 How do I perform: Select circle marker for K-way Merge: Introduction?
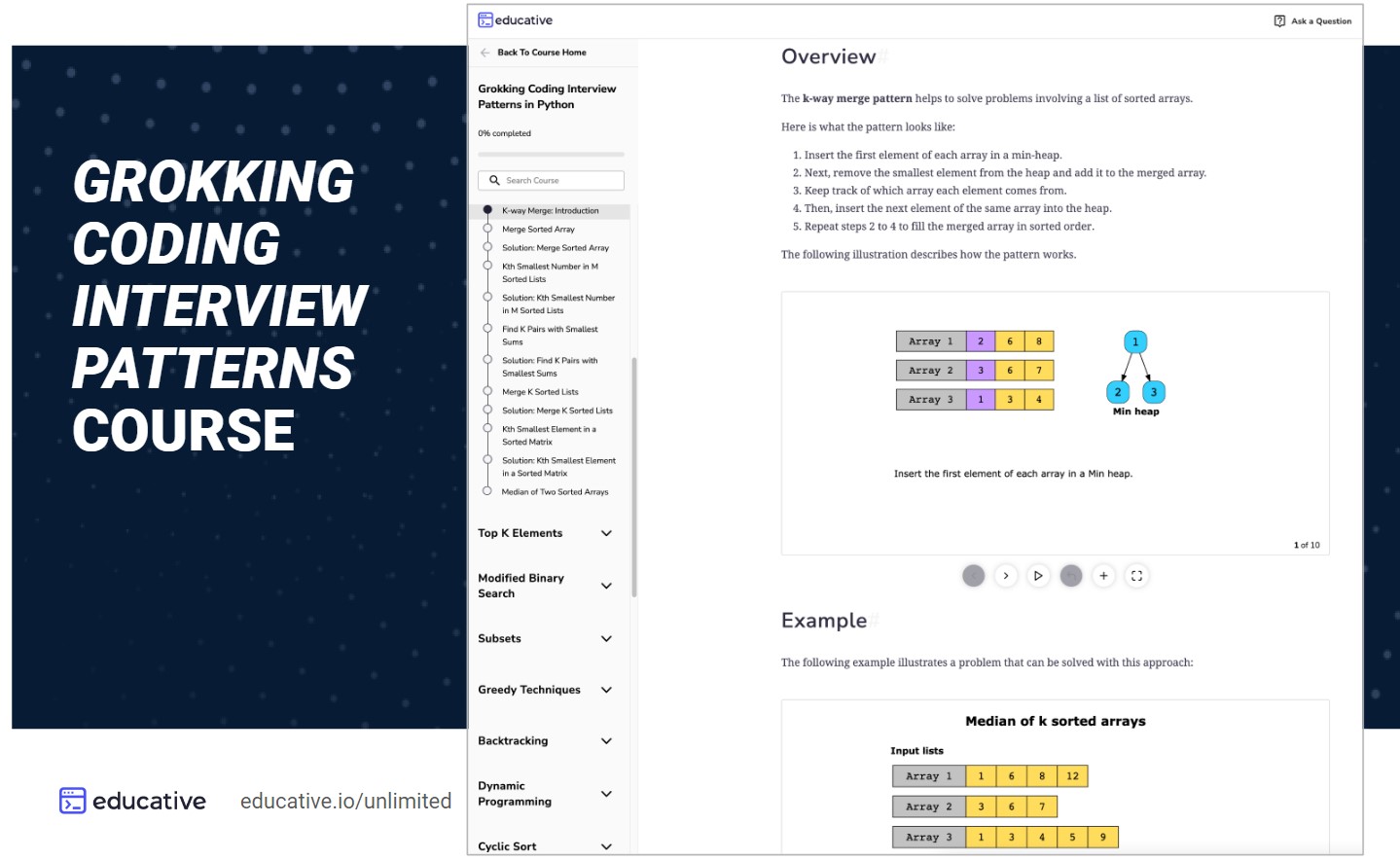[487, 210]
